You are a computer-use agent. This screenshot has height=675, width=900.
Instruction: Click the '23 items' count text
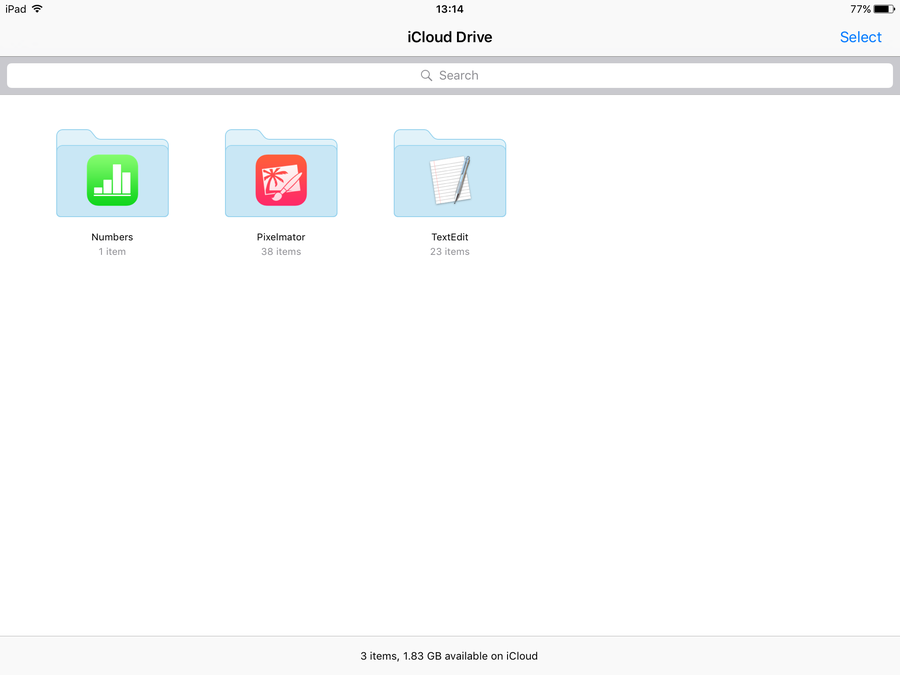450,251
